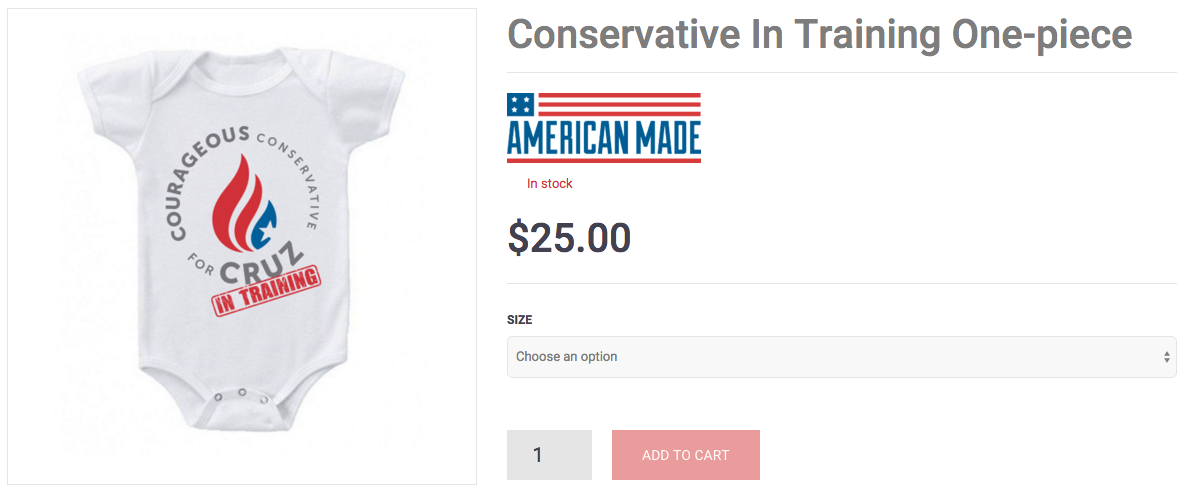
Task: Focus the quantity field showing 1
Action: pyautogui.click(x=549, y=455)
